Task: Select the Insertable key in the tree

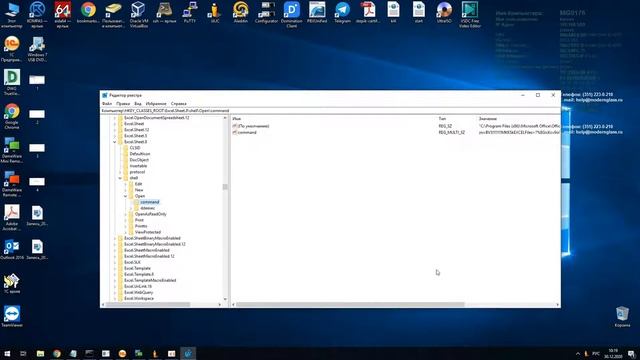Action: 138,166
